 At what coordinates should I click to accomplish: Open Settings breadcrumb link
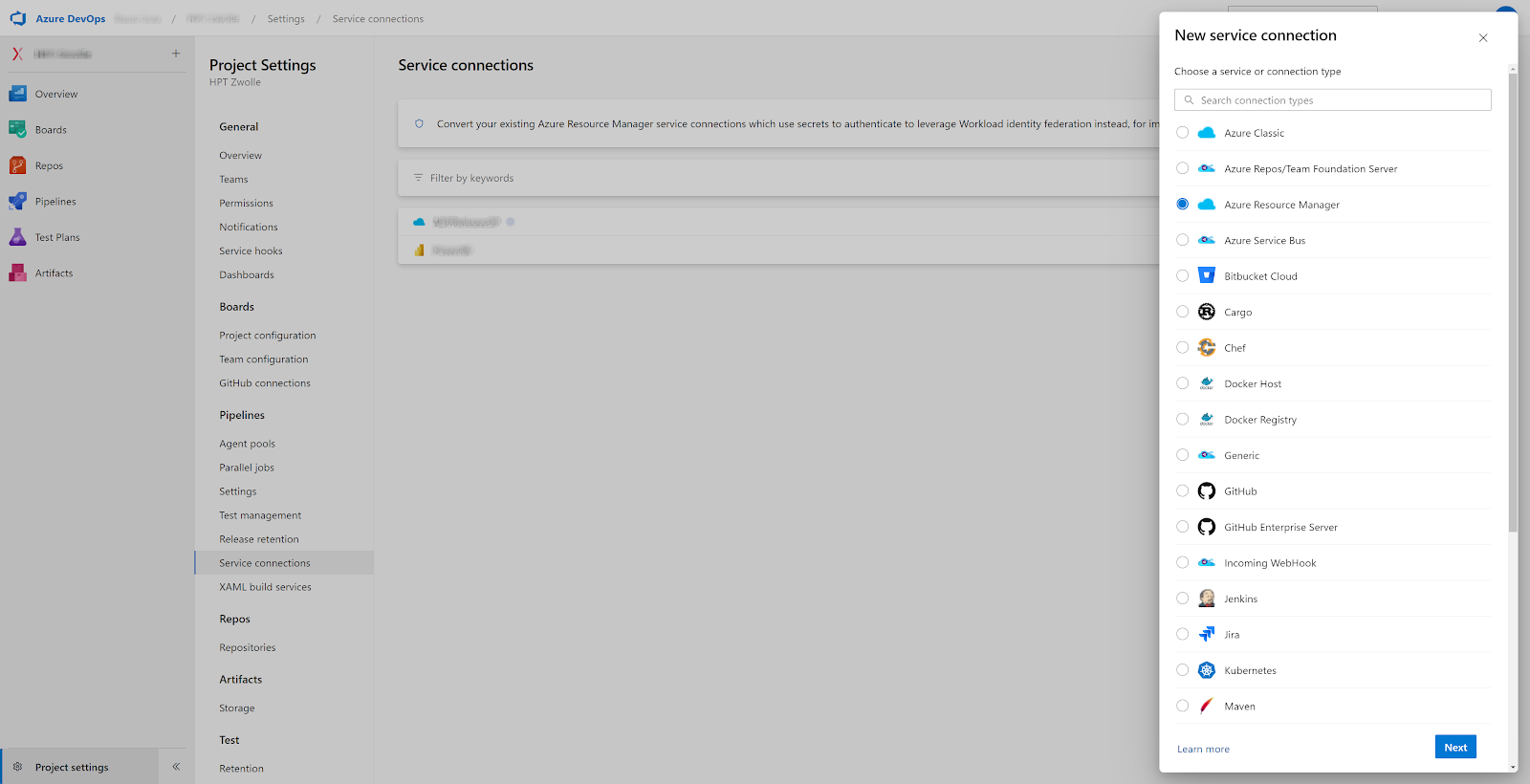click(286, 19)
